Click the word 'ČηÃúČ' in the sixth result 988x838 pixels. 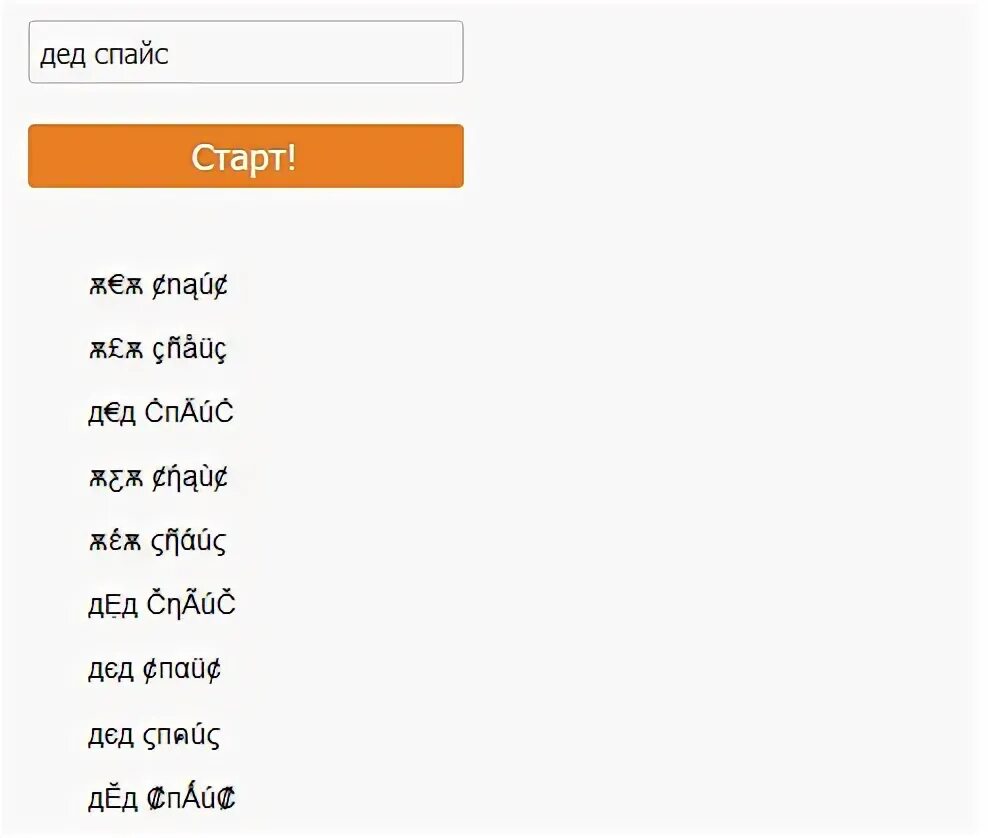coord(191,605)
